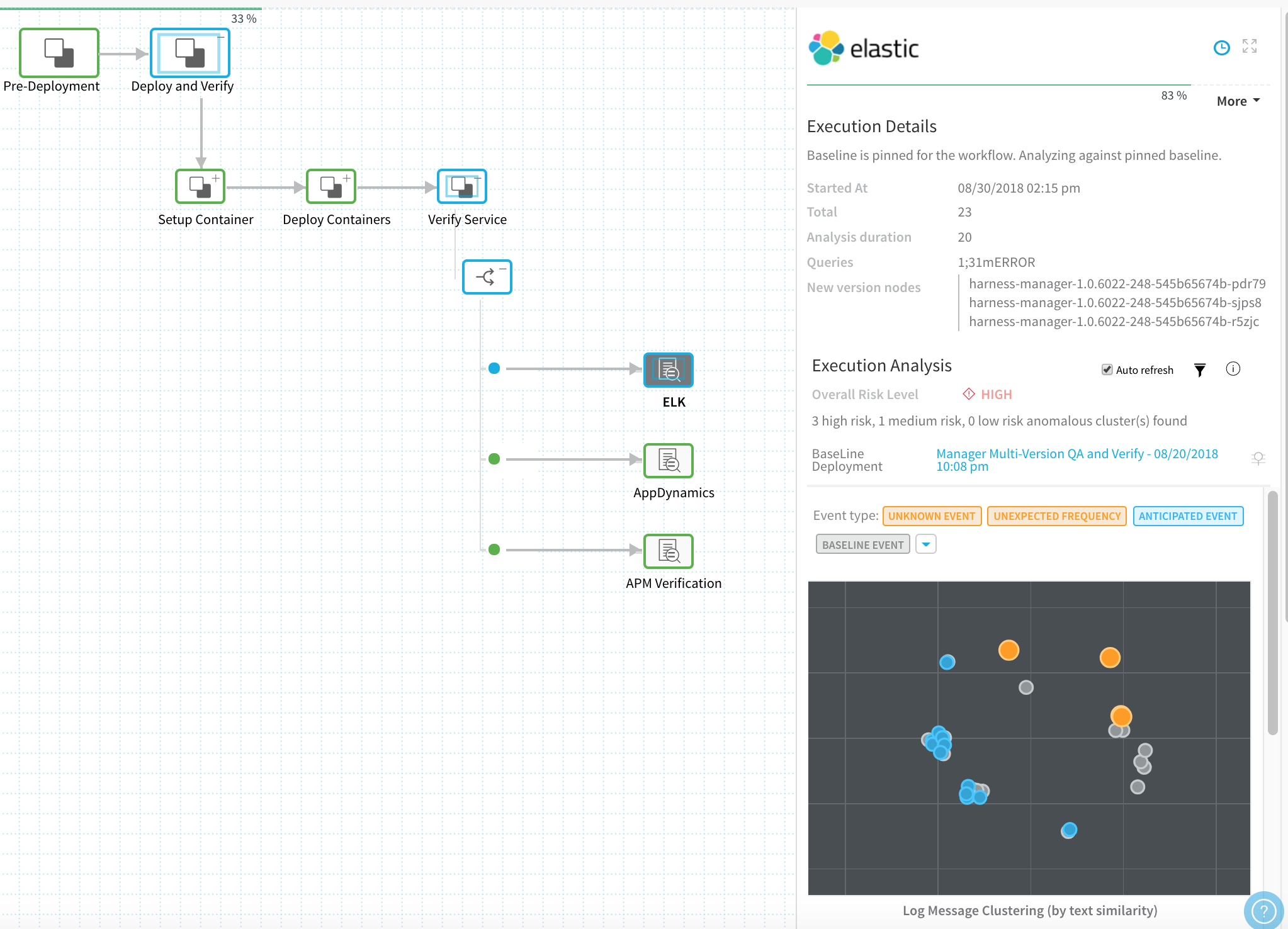Click the Log Message Clustering chart caption
Image resolution: width=1288 pixels, height=929 pixels.
click(1030, 911)
